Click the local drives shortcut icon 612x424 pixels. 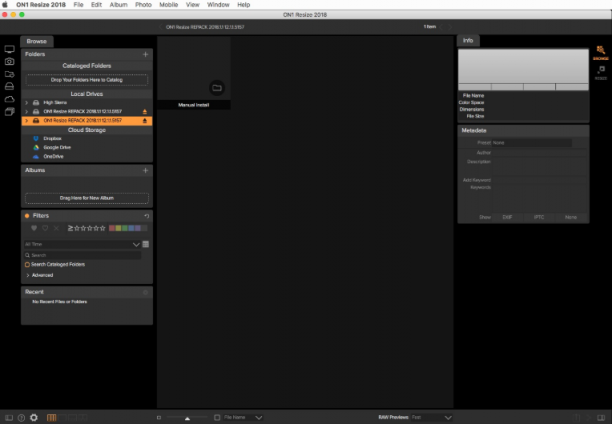9,86
